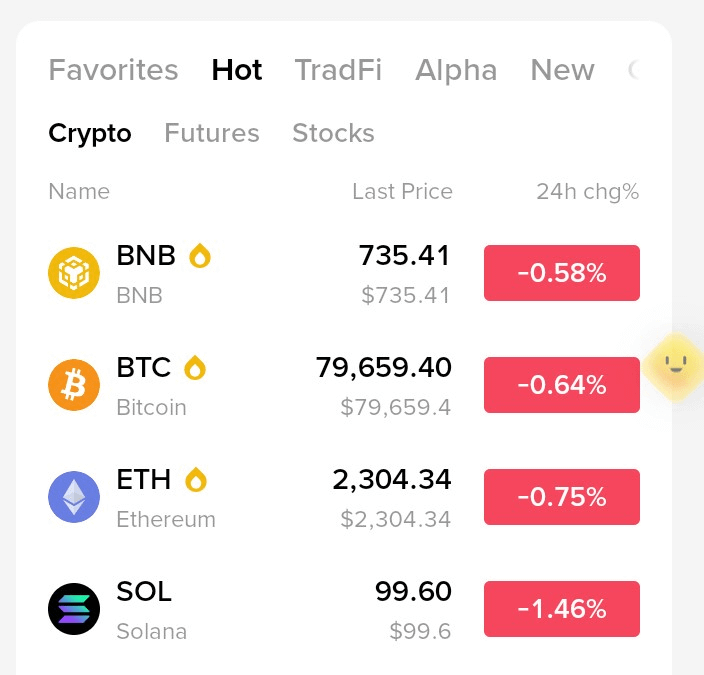Viewport: 704px width, 675px height.
Task: Click the Bitcoin orange logo icon
Action: (74, 385)
